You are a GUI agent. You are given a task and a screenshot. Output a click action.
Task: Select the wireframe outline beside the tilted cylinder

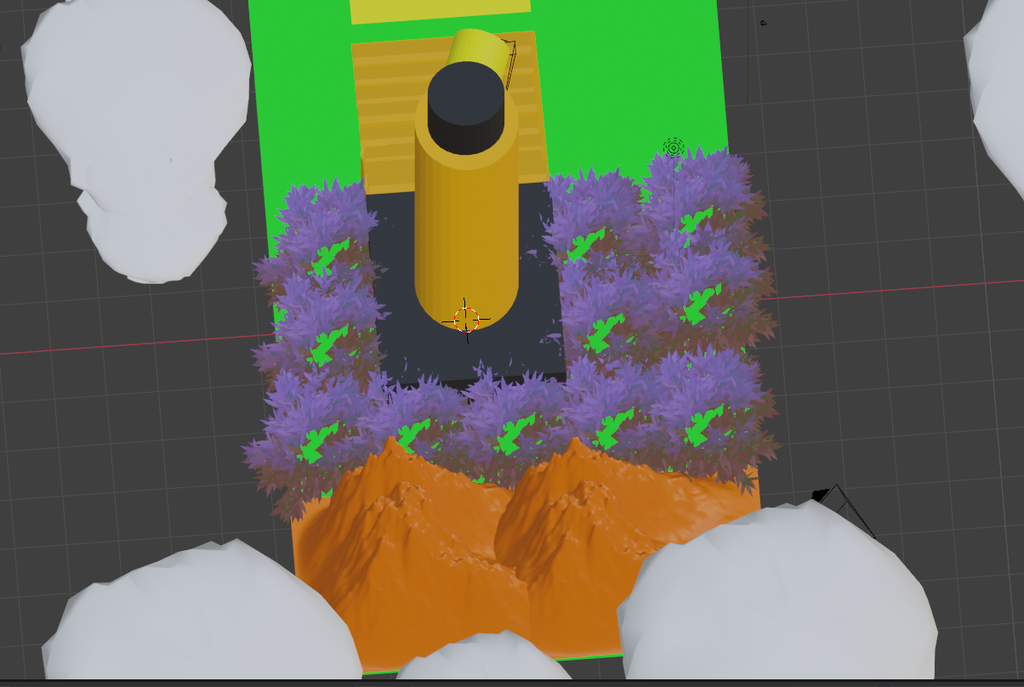[x=510, y=58]
